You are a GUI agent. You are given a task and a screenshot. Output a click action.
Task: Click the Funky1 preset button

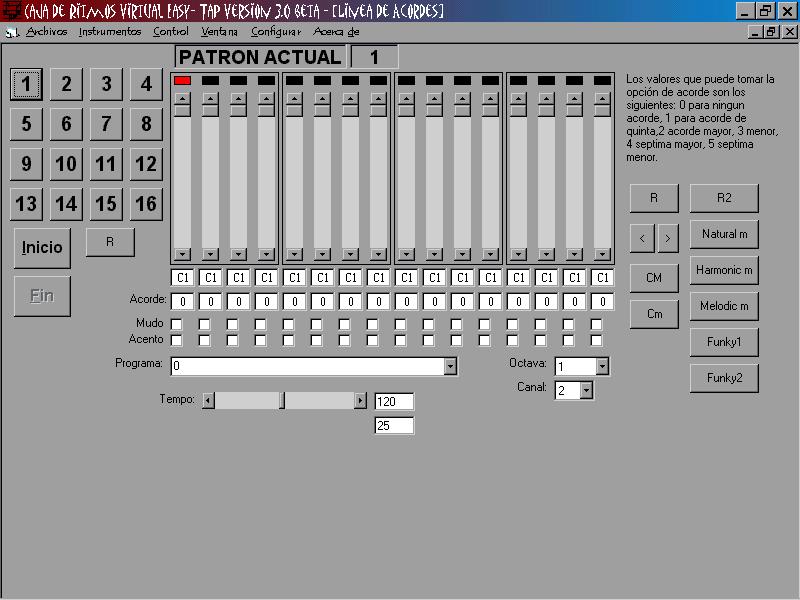(x=724, y=342)
